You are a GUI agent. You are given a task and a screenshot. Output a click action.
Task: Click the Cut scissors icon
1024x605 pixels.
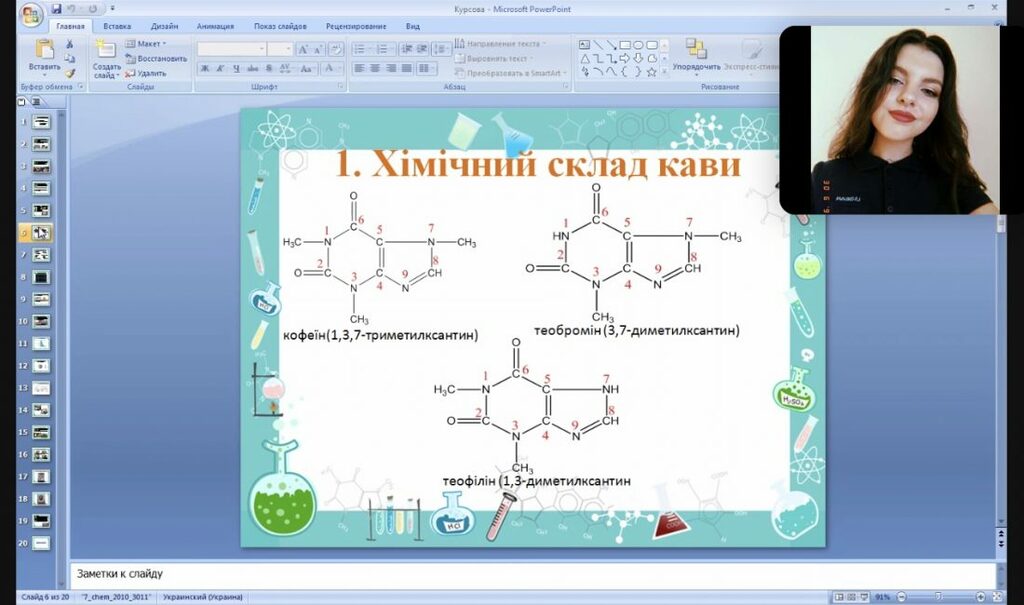click(70, 44)
